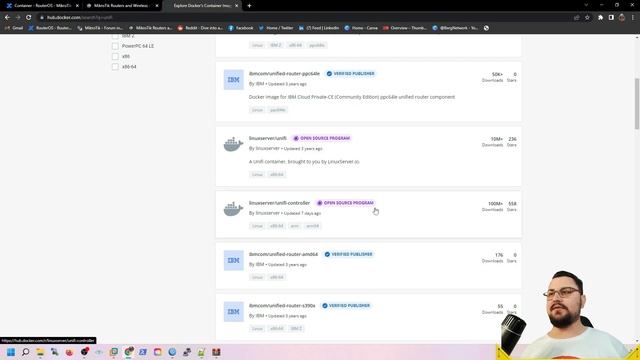Select the Explore Docker's Container Images tab
The image size is (640, 360).
[202, 6]
